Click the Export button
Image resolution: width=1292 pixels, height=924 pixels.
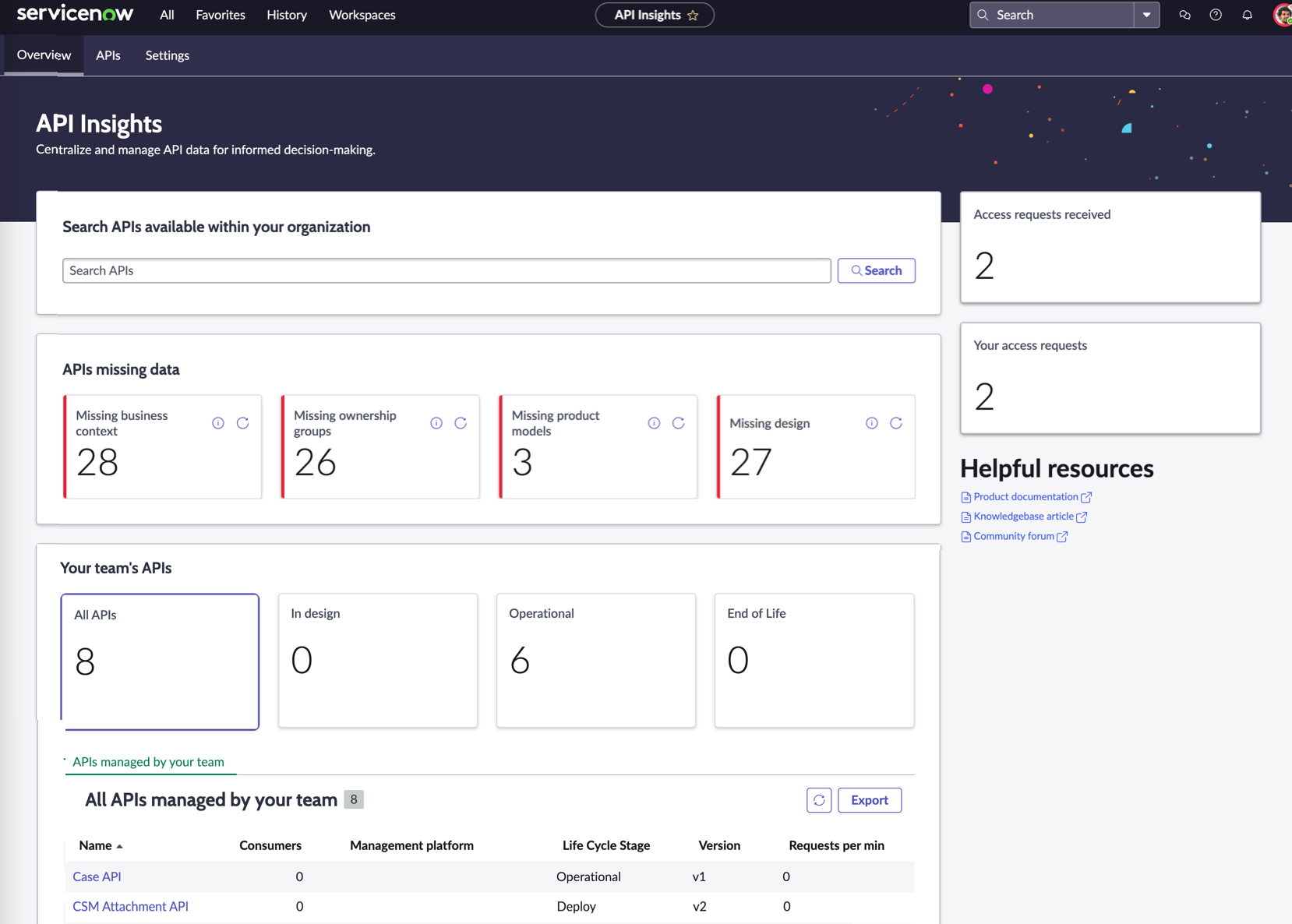(x=870, y=800)
